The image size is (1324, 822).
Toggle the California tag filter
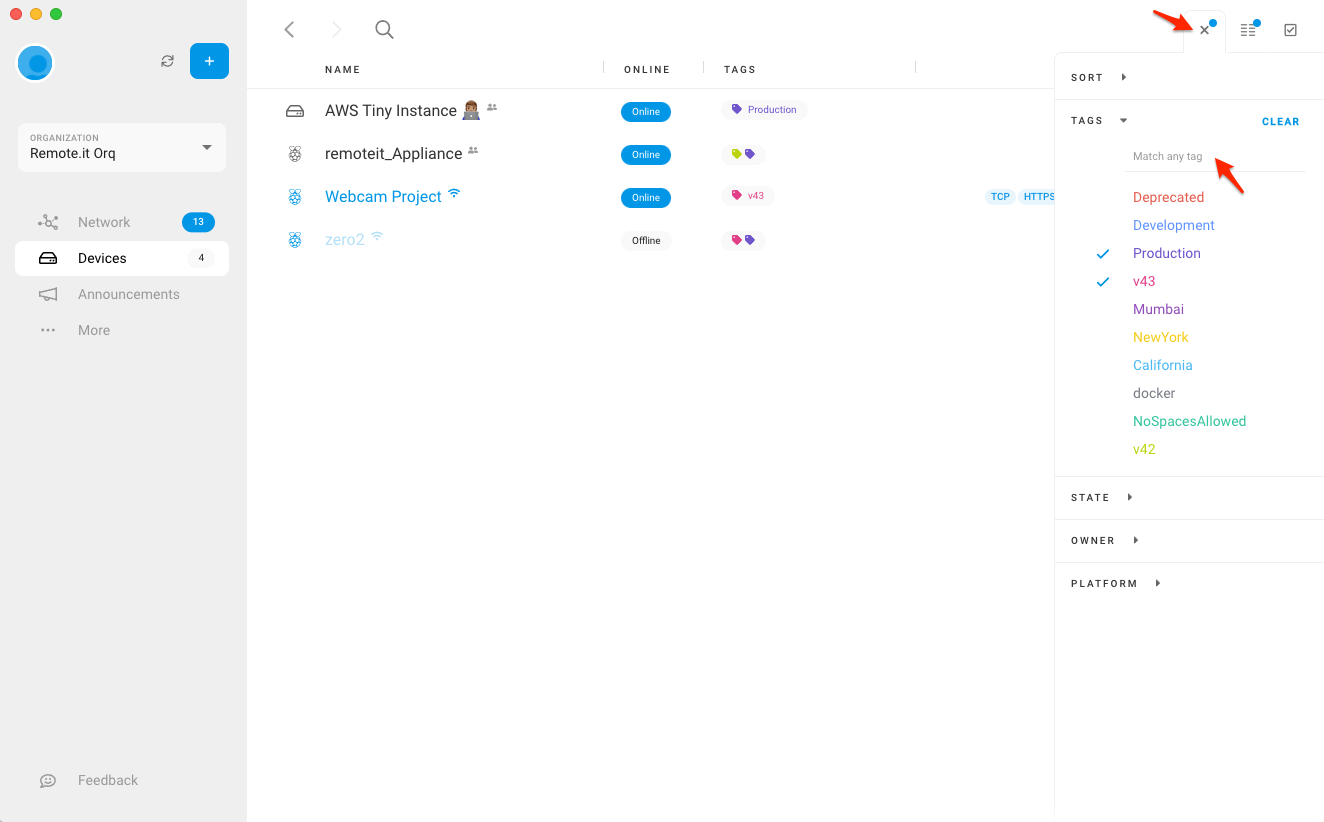1163,365
